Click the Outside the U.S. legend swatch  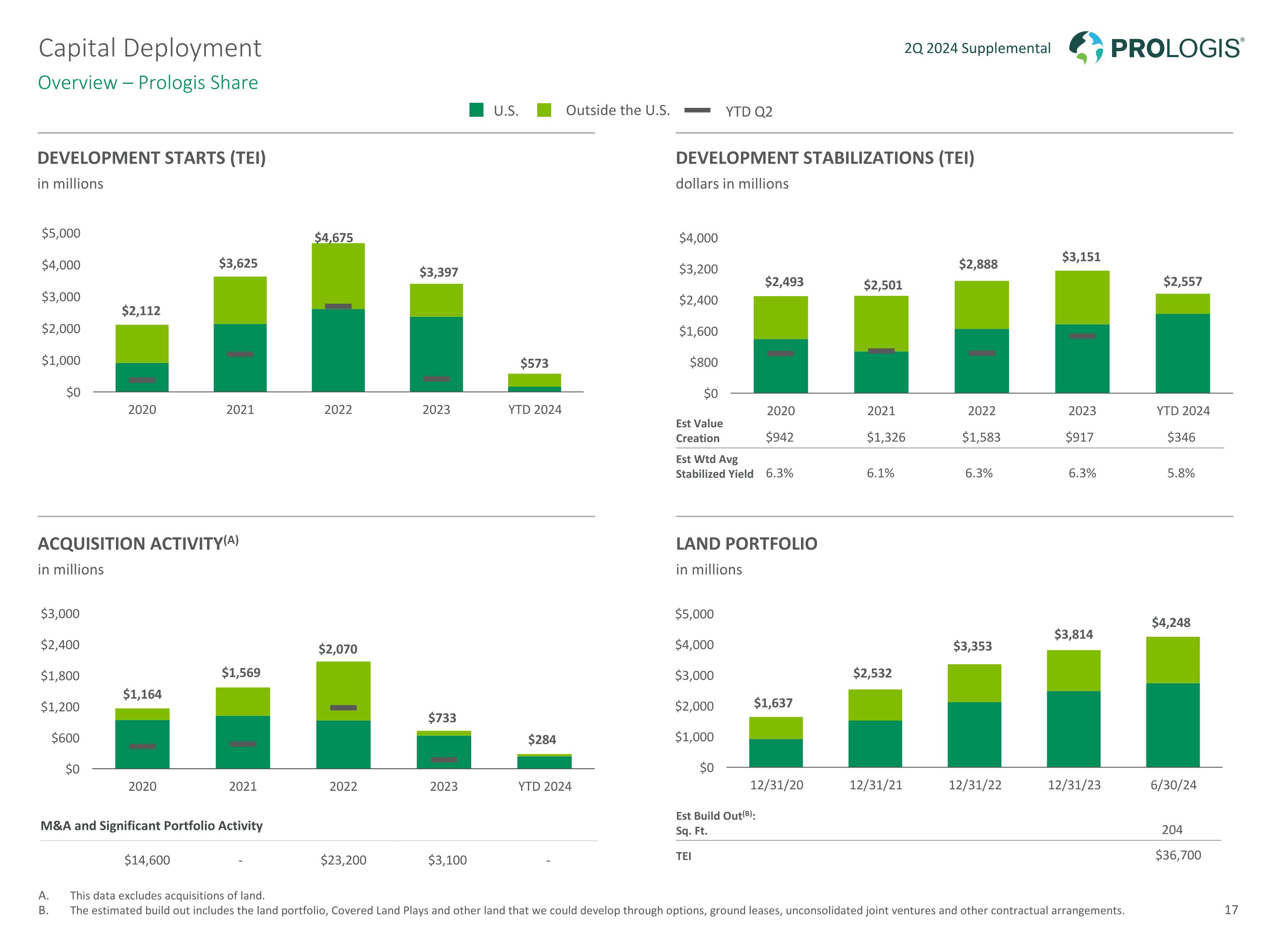pyautogui.click(x=544, y=110)
